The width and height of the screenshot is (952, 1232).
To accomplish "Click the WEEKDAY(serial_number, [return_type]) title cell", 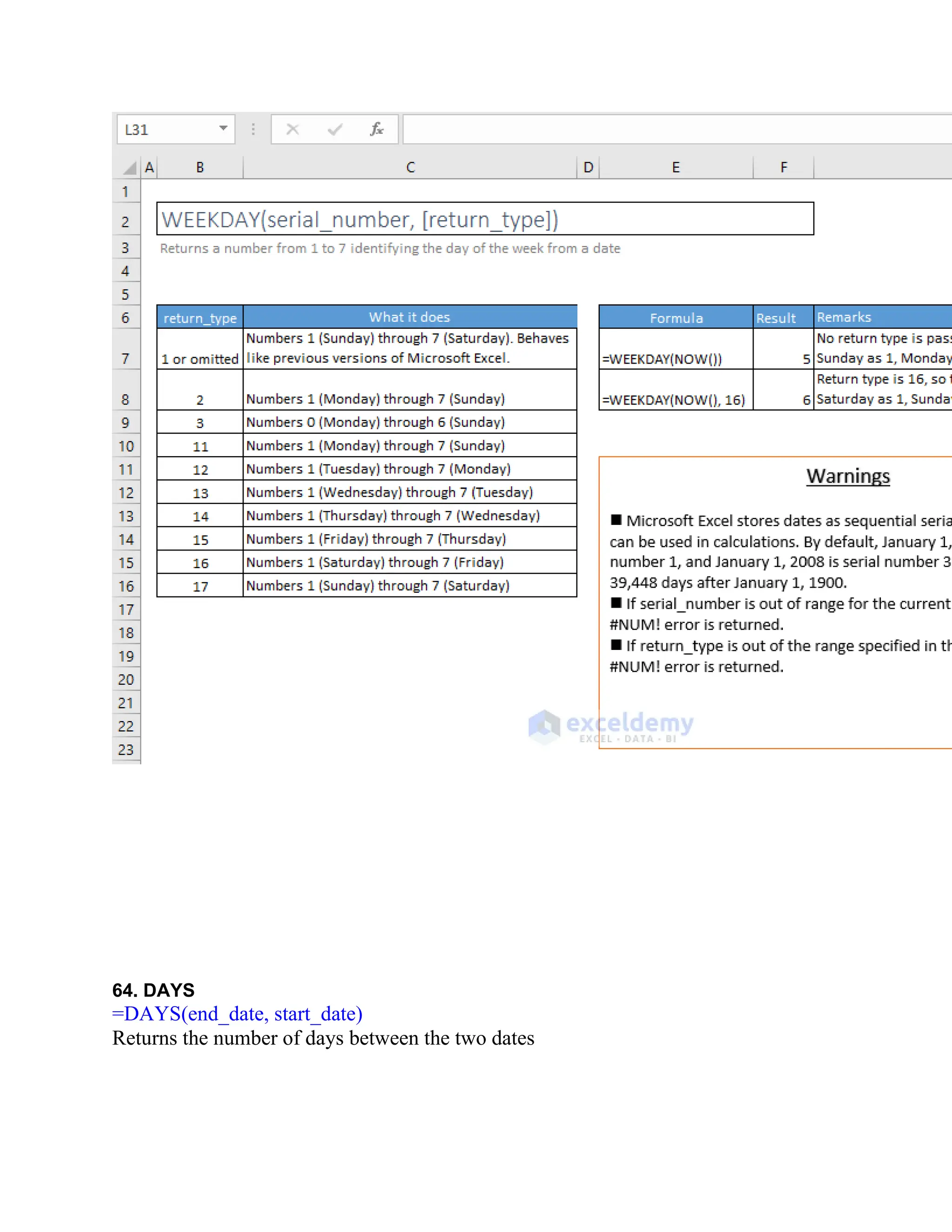I will pyautogui.click(x=485, y=219).
